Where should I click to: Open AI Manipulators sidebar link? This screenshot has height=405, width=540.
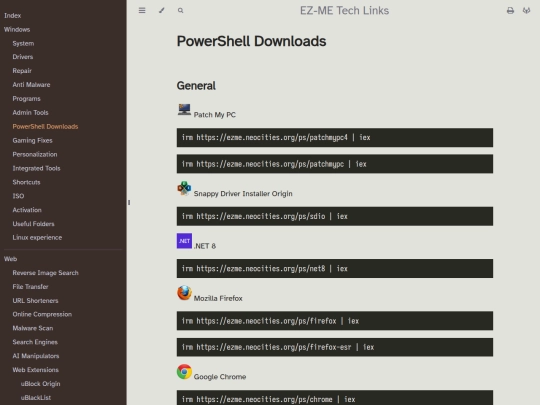[x=36, y=356]
